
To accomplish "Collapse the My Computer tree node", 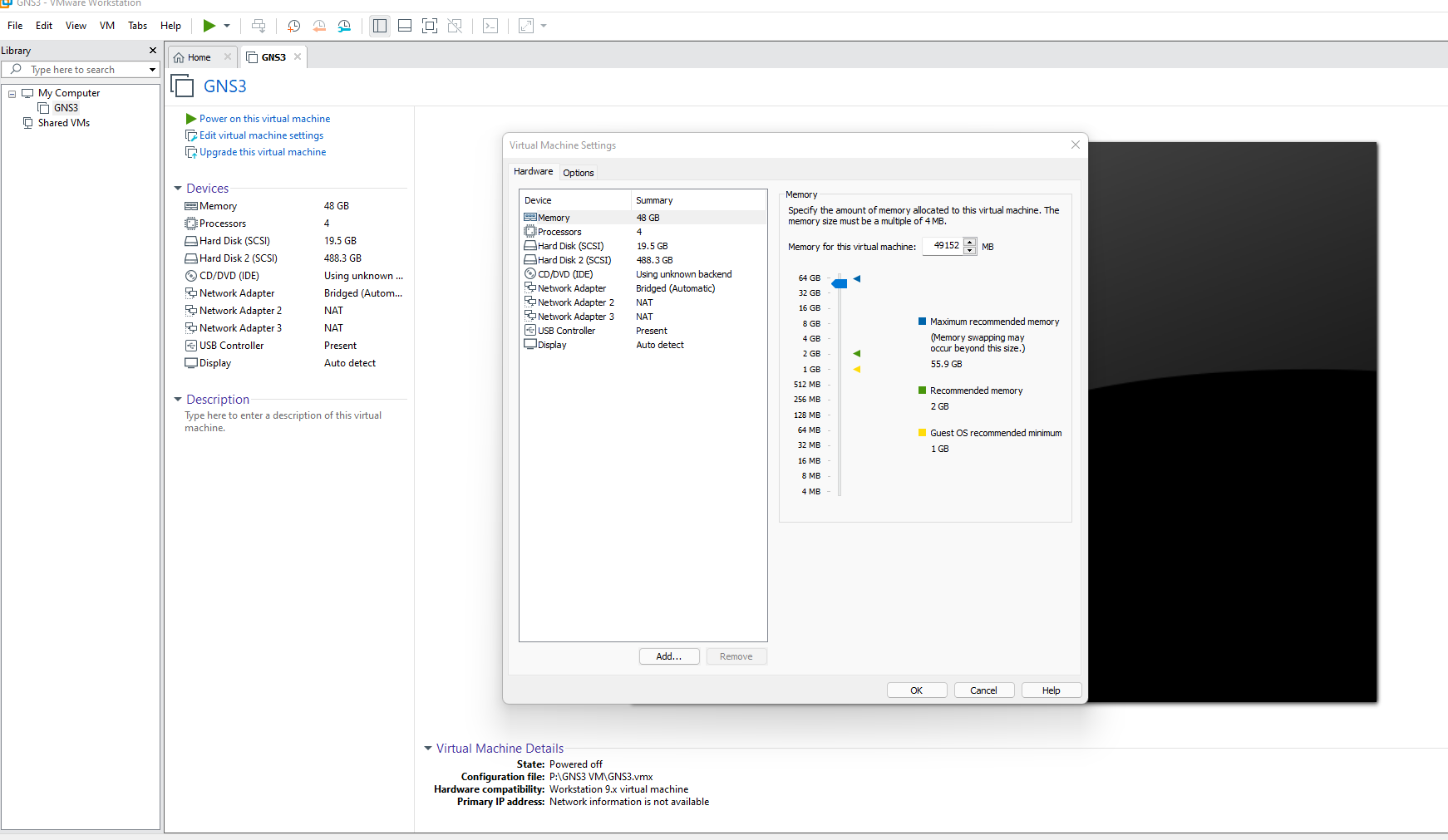I will [12, 94].
